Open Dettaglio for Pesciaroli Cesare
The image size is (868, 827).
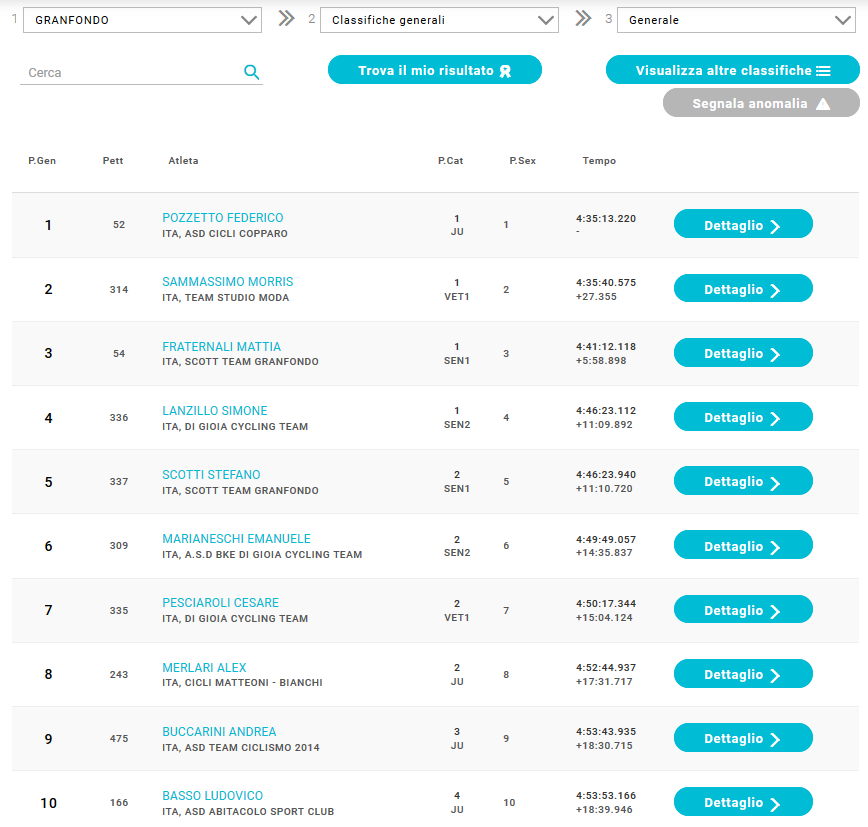743,609
